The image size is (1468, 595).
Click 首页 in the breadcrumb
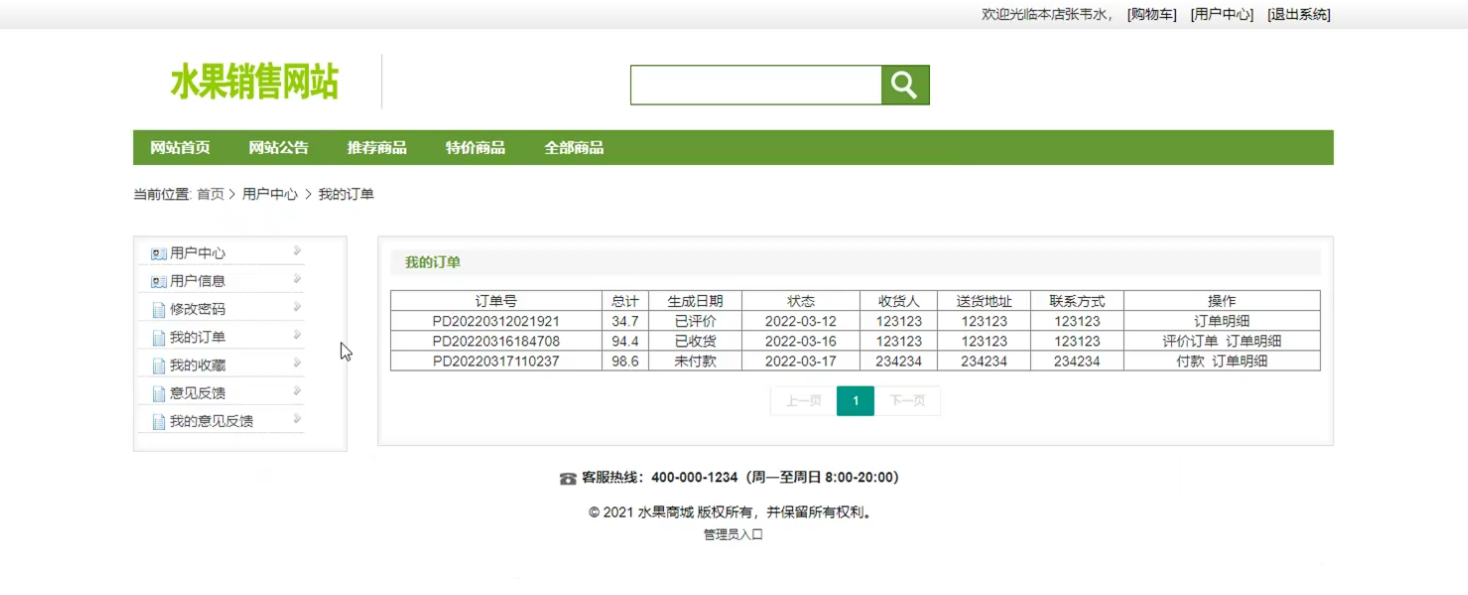pyautogui.click(x=210, y=195)
